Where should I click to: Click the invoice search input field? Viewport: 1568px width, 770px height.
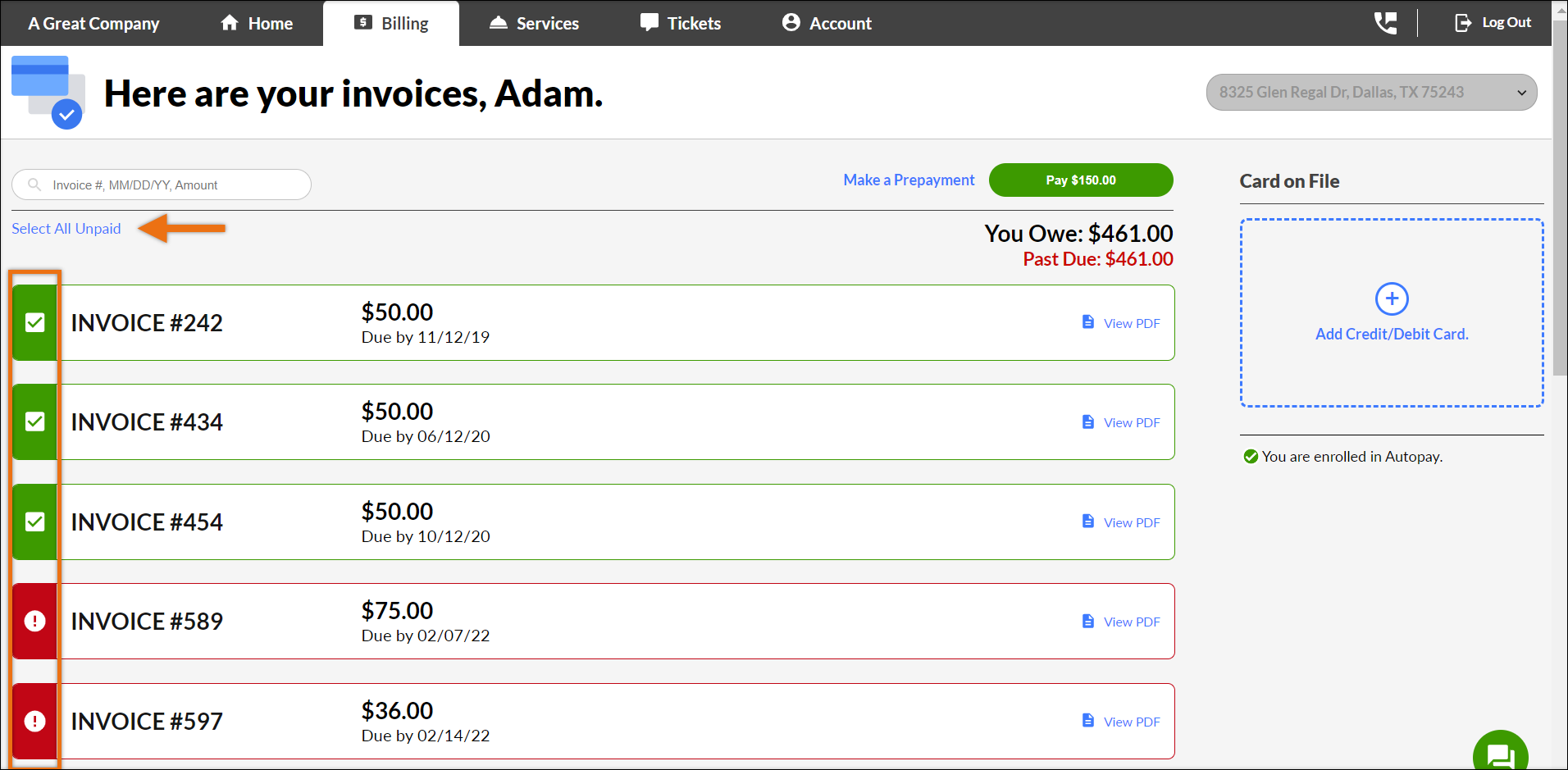click(x=162, y=185)
